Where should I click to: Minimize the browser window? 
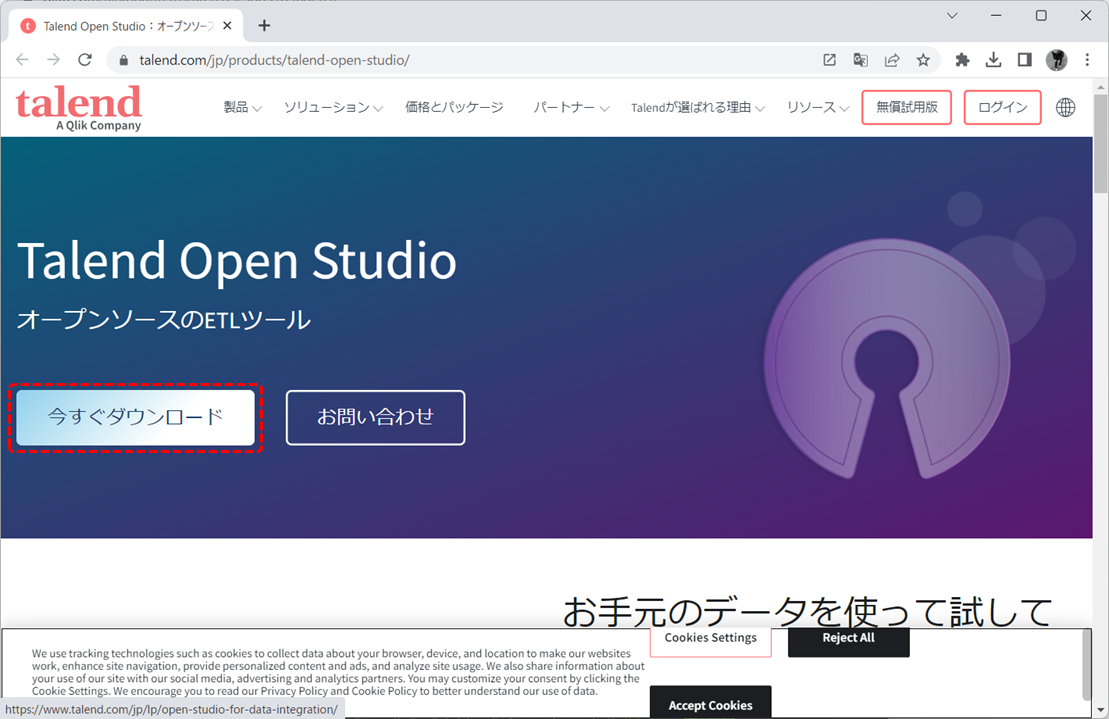(996, 16)
